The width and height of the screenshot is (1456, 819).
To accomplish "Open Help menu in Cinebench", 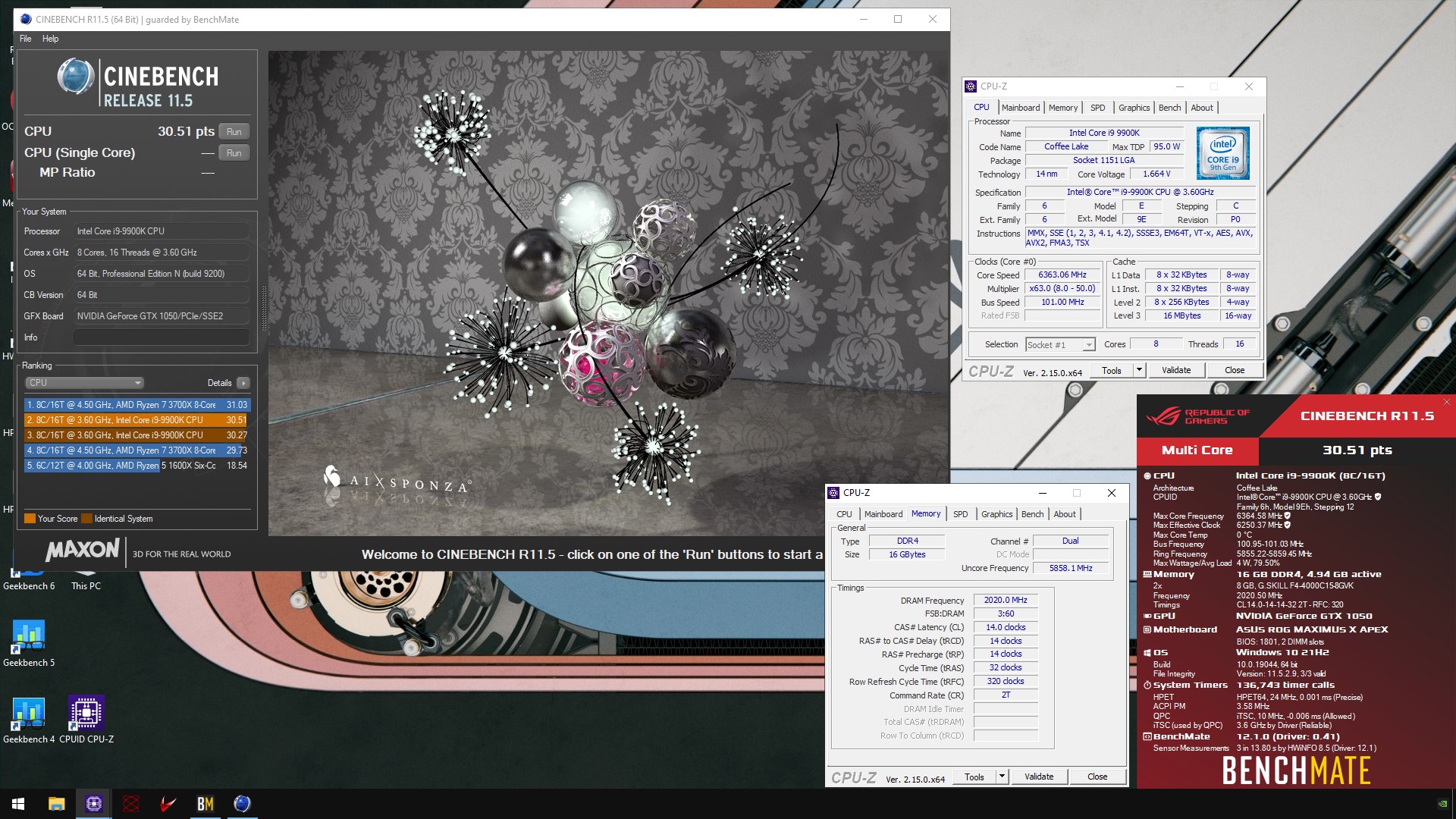I will (x=50, y=39).
